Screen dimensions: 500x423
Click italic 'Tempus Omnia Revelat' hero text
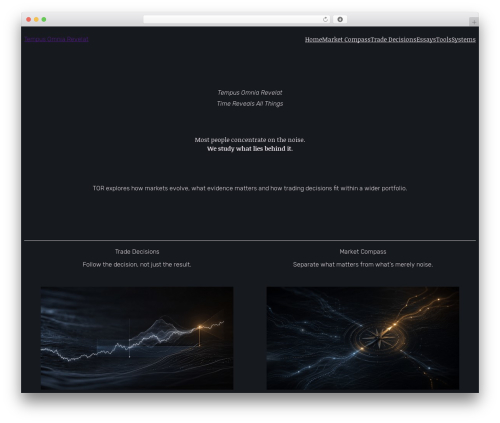coord(250,93)
